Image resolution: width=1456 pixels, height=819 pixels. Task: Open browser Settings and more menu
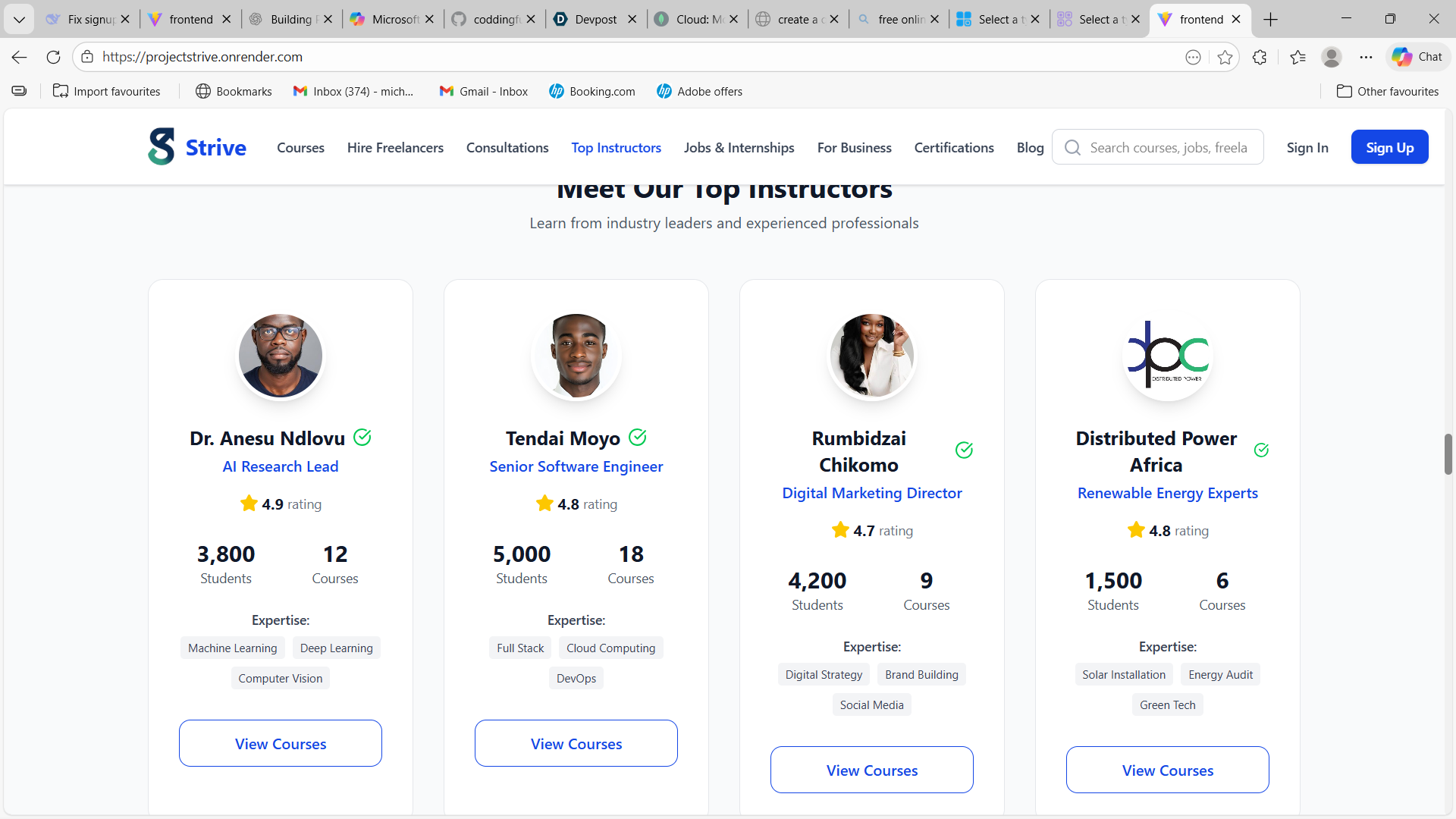coord(1366,57)
